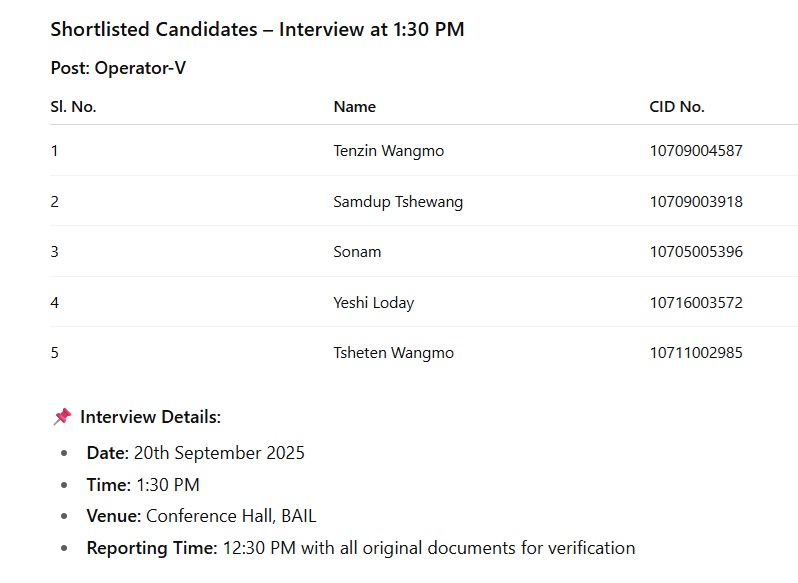Click CID number 10709003918
Viewport: 798px width, 583px height.
point(696,202)
